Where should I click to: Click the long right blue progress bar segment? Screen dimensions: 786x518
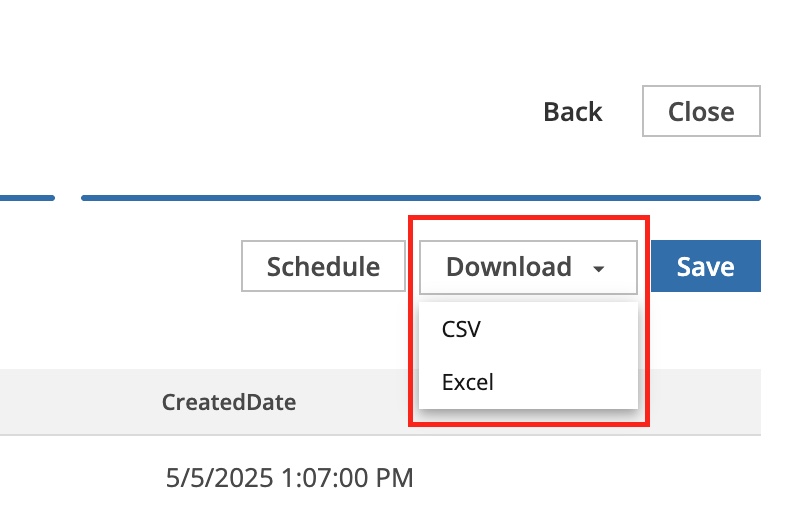click(x=420, y=198)
